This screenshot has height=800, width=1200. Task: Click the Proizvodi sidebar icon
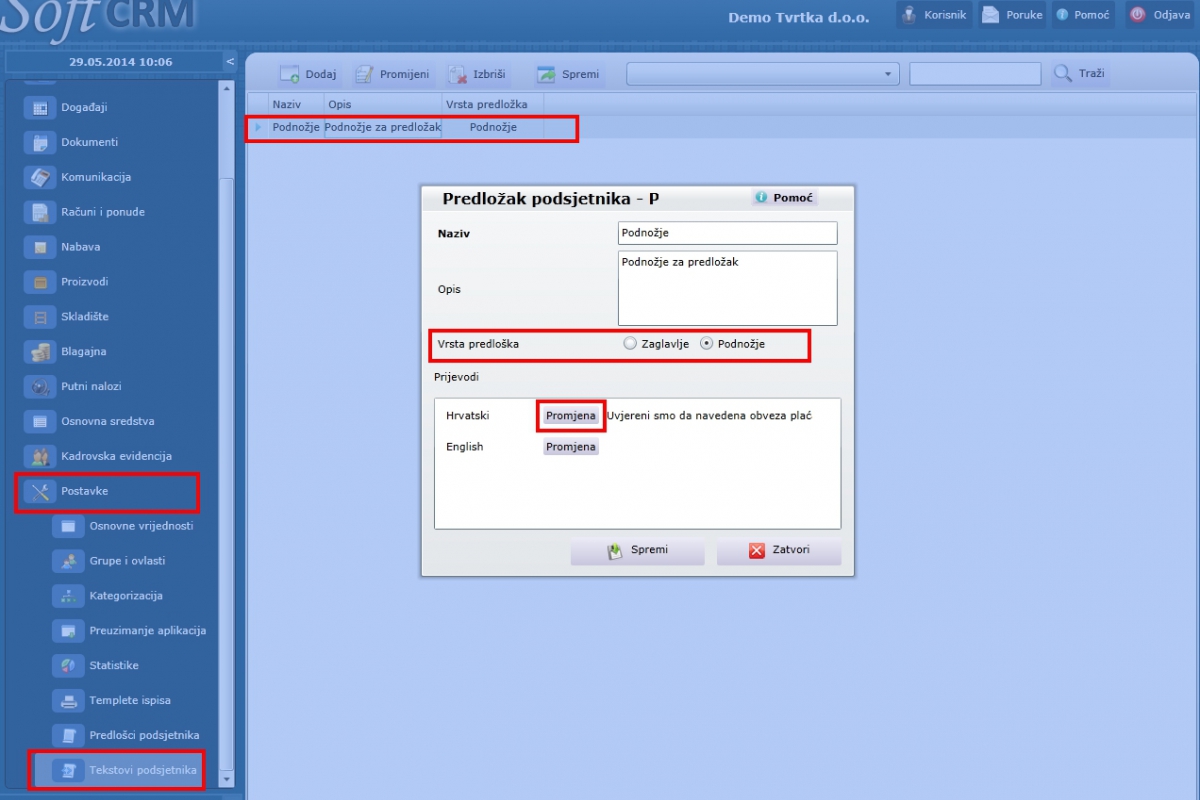click(x=40, y=282)
